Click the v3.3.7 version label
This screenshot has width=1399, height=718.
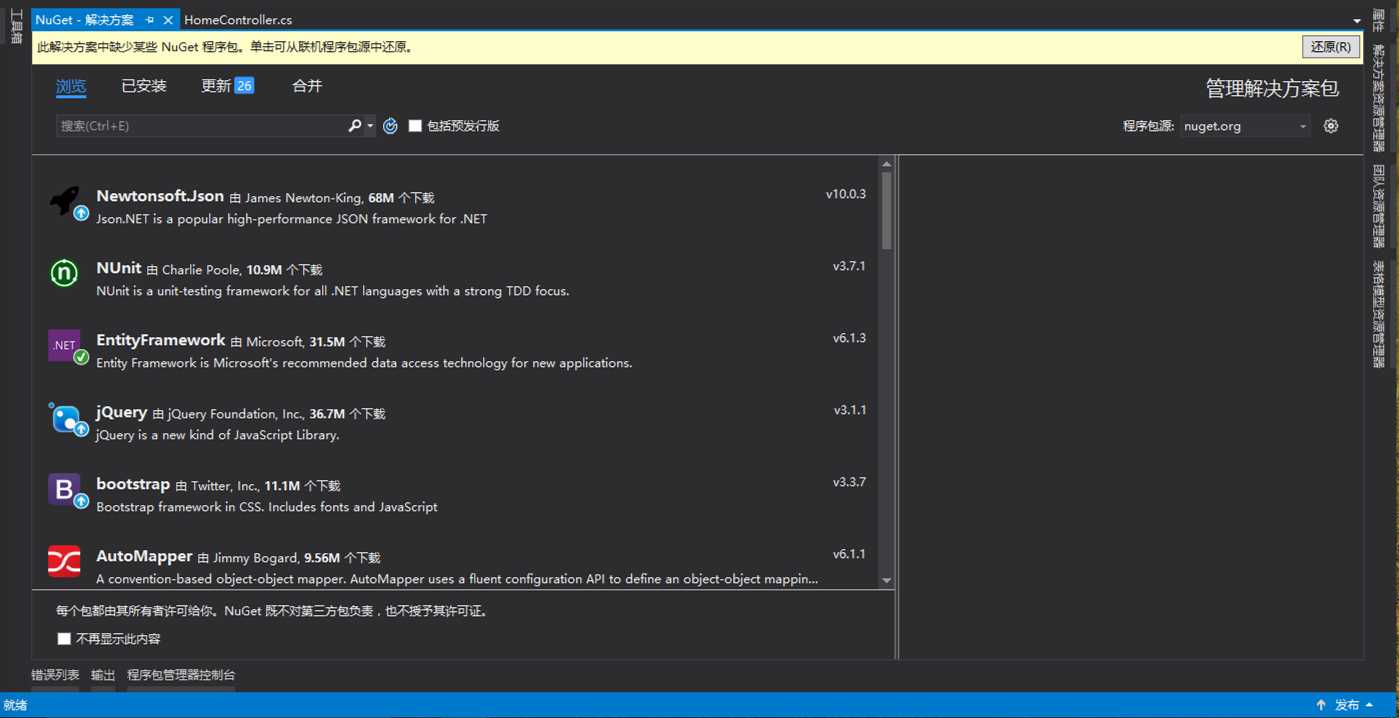[x=849, y=482]
